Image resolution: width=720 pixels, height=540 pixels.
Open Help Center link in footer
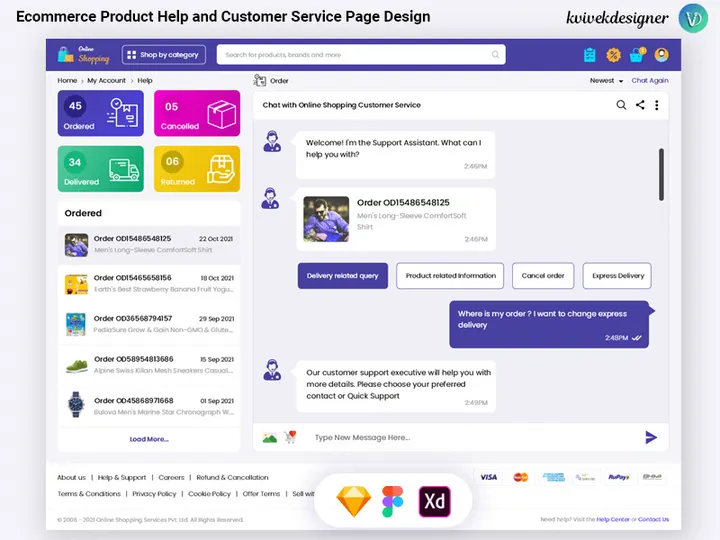point(613,519)
